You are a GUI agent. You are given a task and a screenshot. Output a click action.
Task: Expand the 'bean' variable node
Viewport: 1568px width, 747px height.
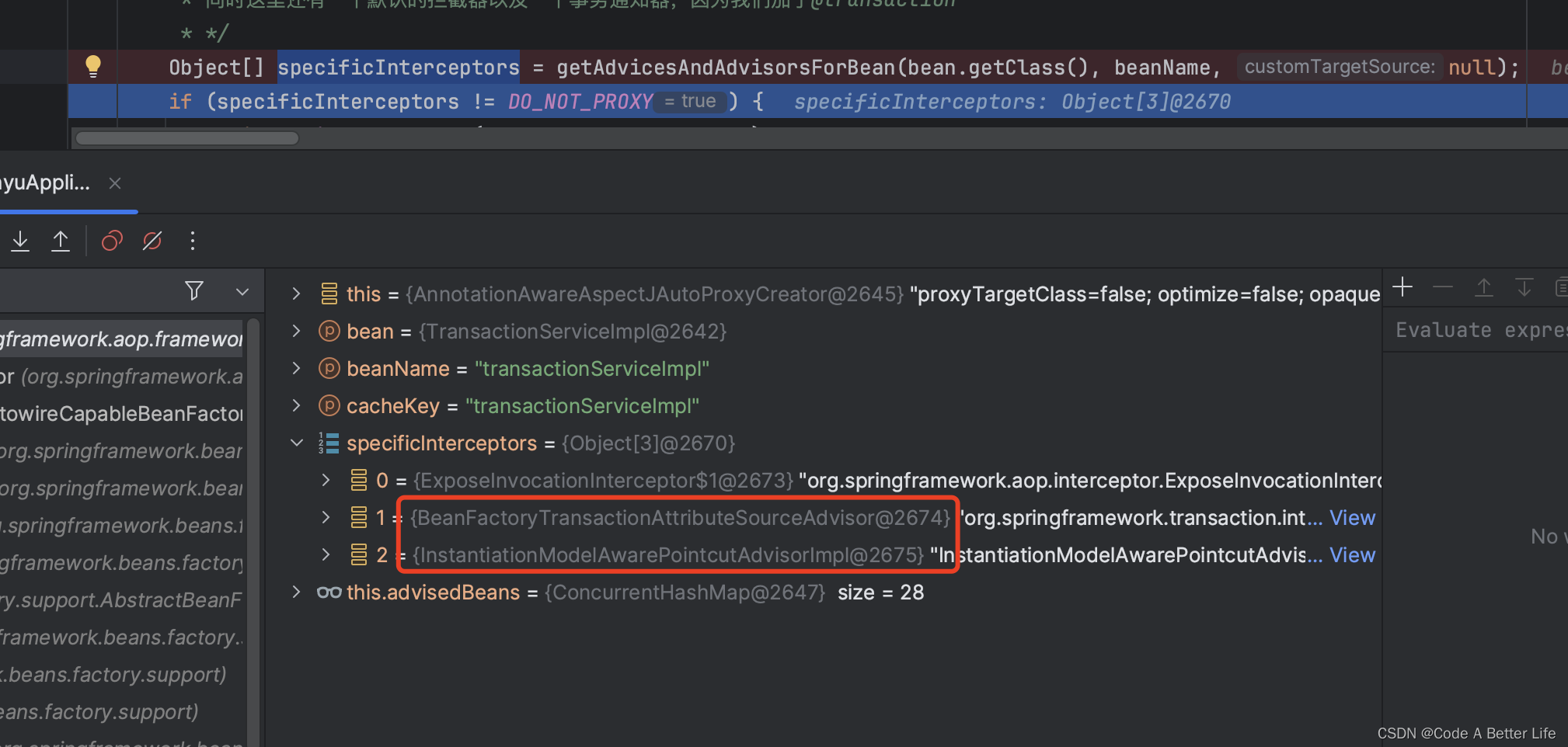296,331
